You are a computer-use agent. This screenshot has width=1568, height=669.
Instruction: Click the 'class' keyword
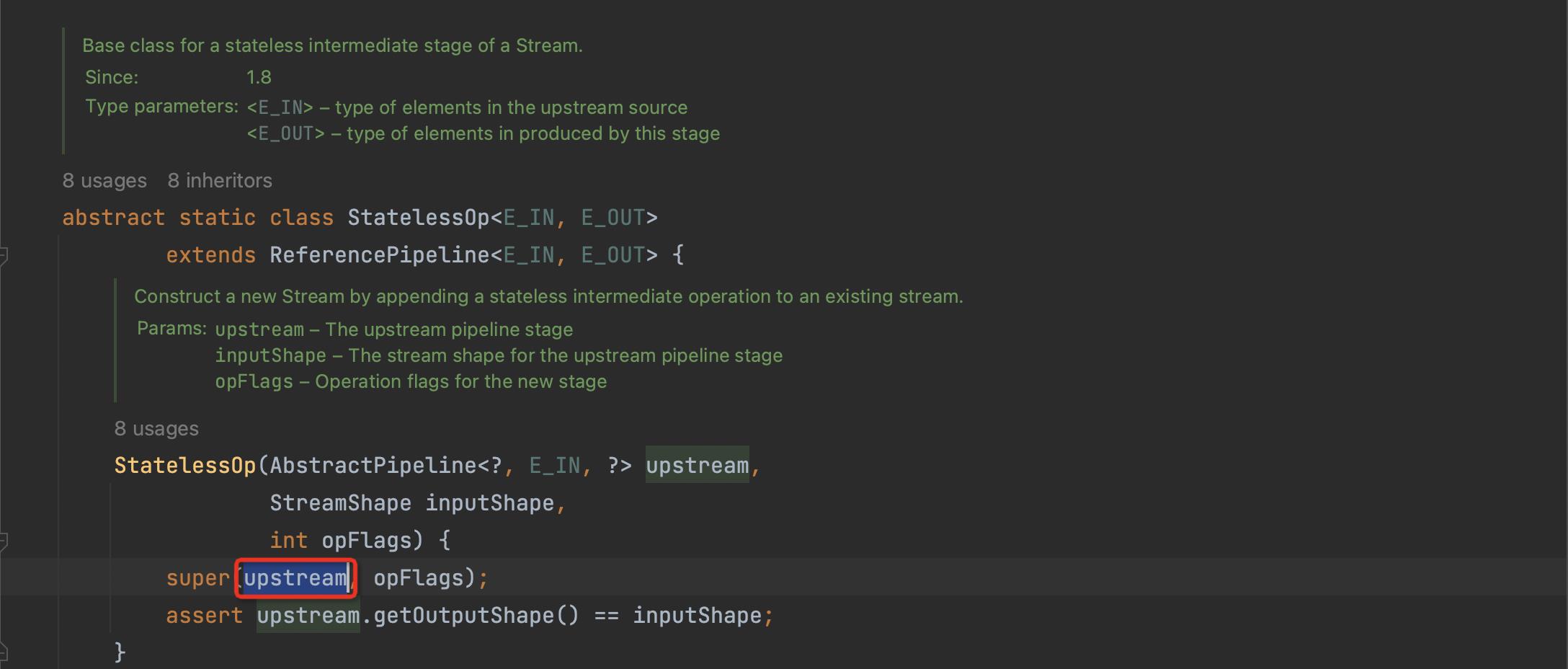[301, 218]
